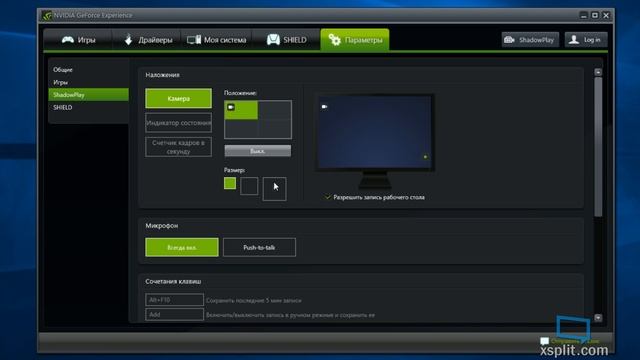Click the monitor preview image
Image resolution: width=640 pixels, height=360 pixels.
[x=374, y=141]
